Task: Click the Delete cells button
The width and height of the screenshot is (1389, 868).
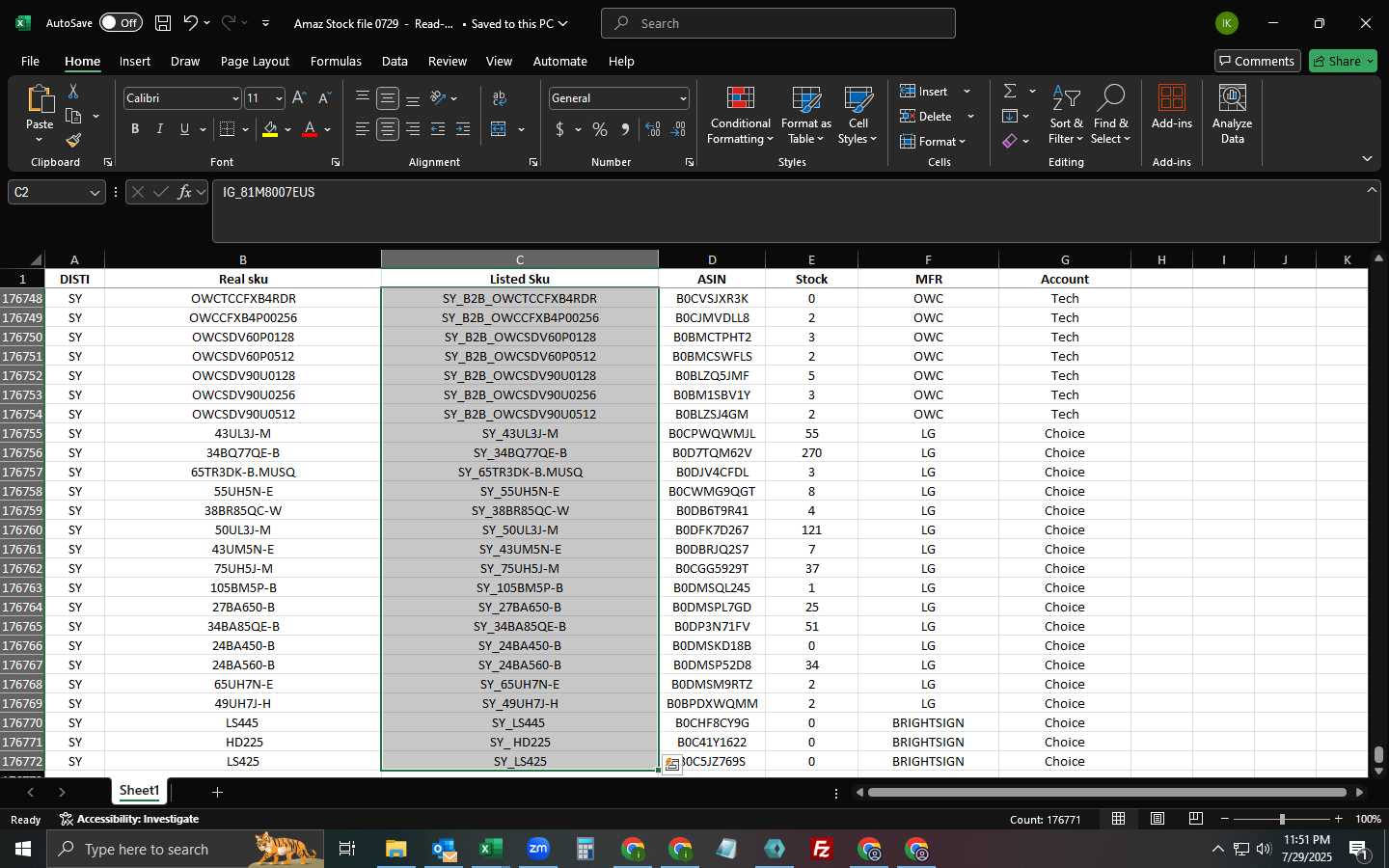Action: pyautogui.click(x=926, y=116)
